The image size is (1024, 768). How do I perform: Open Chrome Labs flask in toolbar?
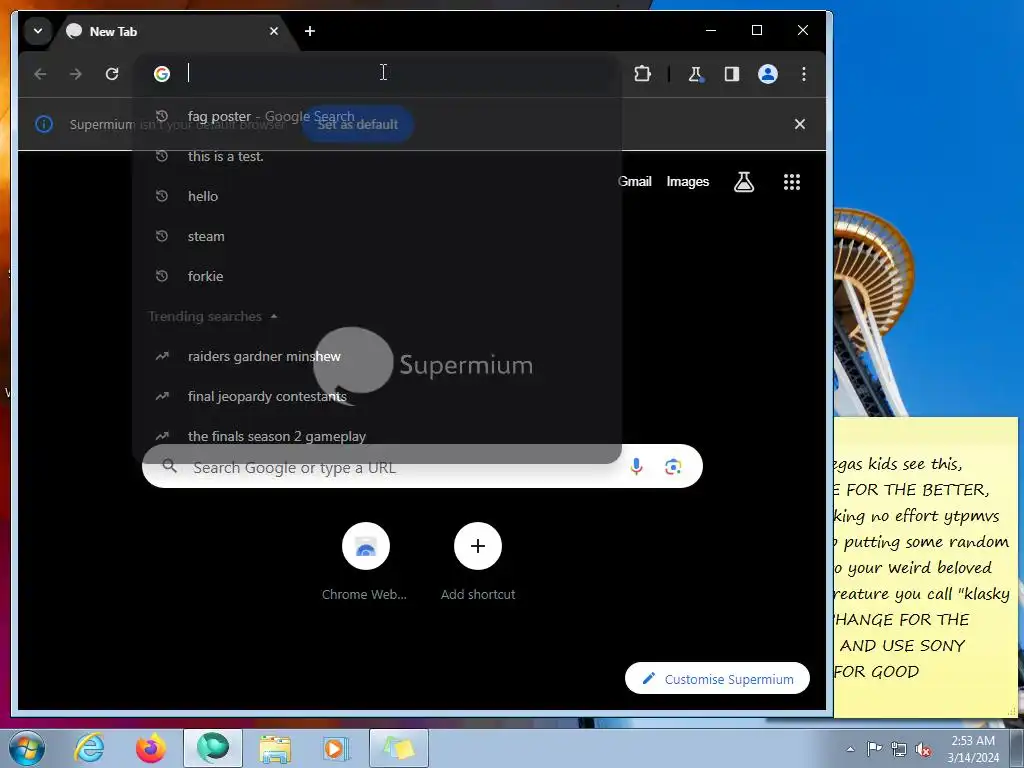pos(696,74)
